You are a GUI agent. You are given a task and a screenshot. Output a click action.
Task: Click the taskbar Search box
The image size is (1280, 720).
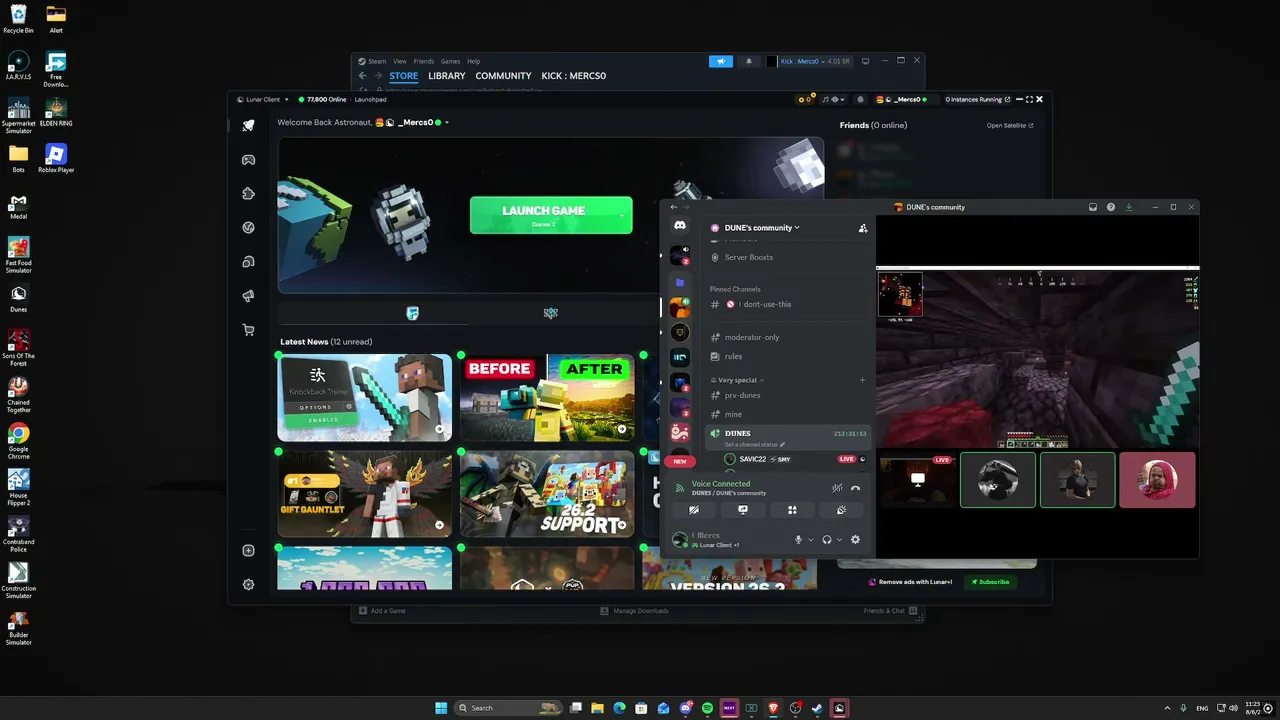[x=509, y=708]
